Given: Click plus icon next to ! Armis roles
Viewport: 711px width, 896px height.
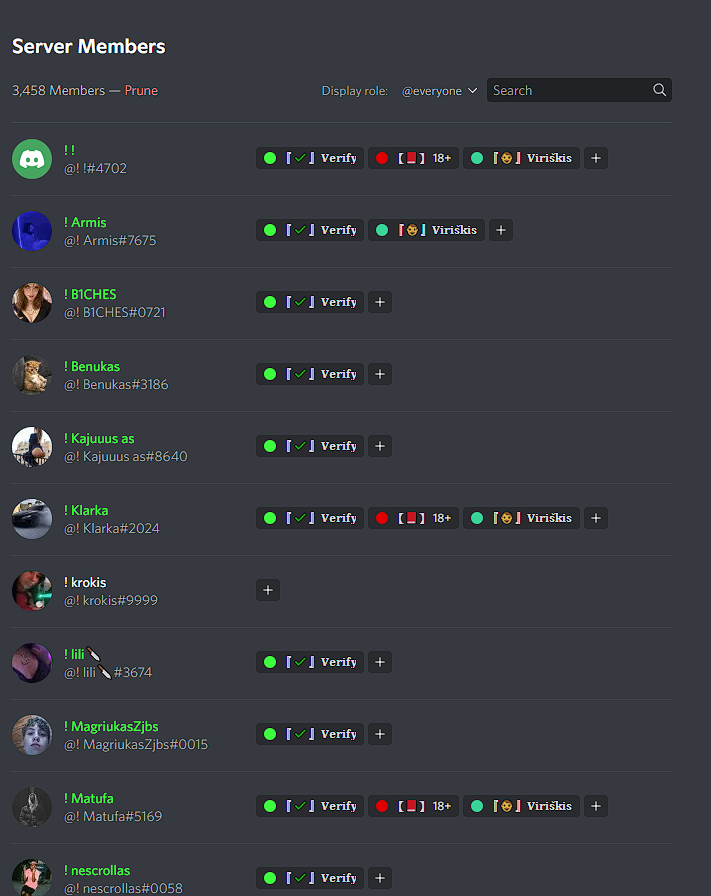Looking at the screenshot, I should 501,230.
